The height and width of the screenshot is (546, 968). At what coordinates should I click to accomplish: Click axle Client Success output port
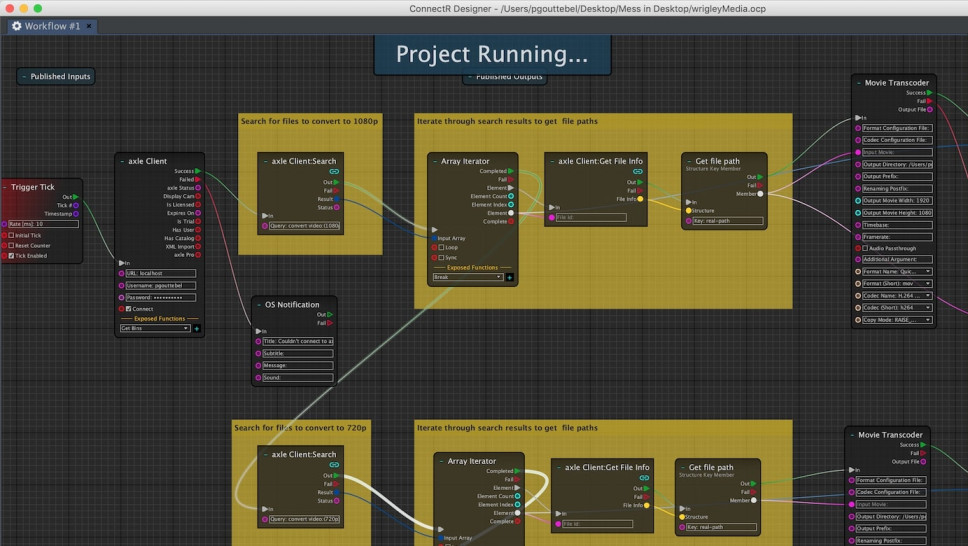[x=198, y=171]
